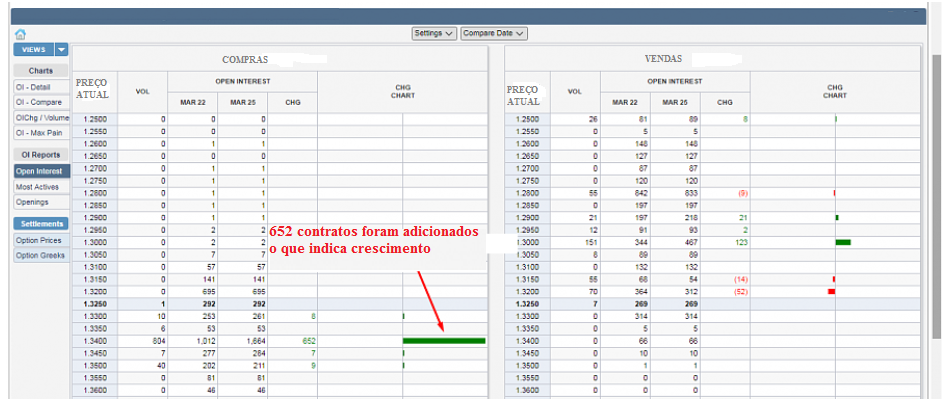Open the Most Actives report
Screen dimensions: 950x409
point(38,187)
